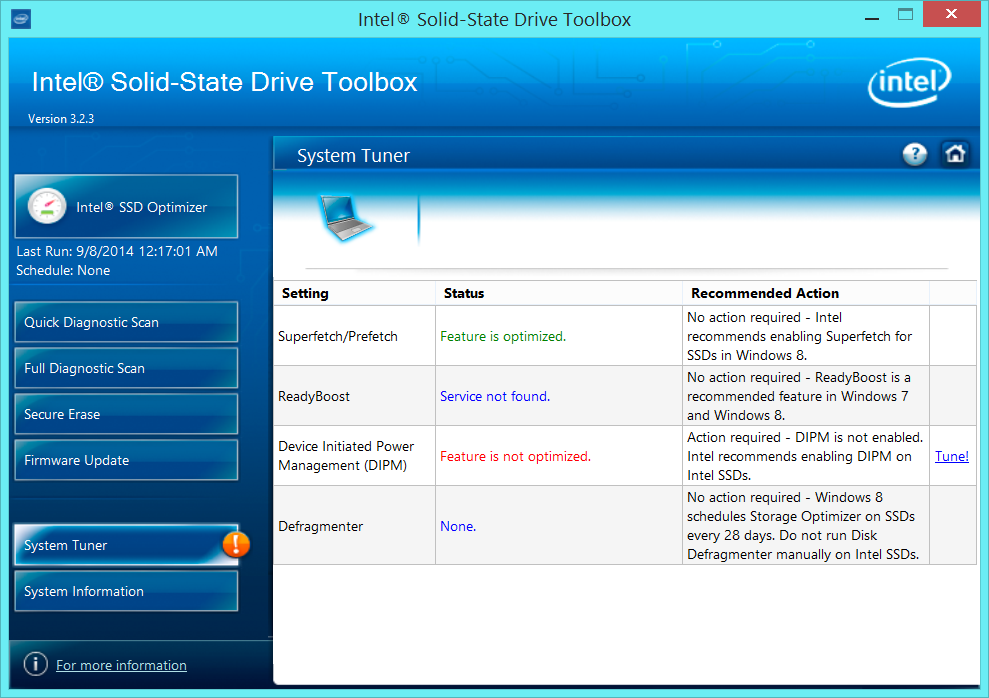This screenshot has width=989, height=698.
Task: Click the DIPM 'Action required' text
Action: tap(805, 456)
